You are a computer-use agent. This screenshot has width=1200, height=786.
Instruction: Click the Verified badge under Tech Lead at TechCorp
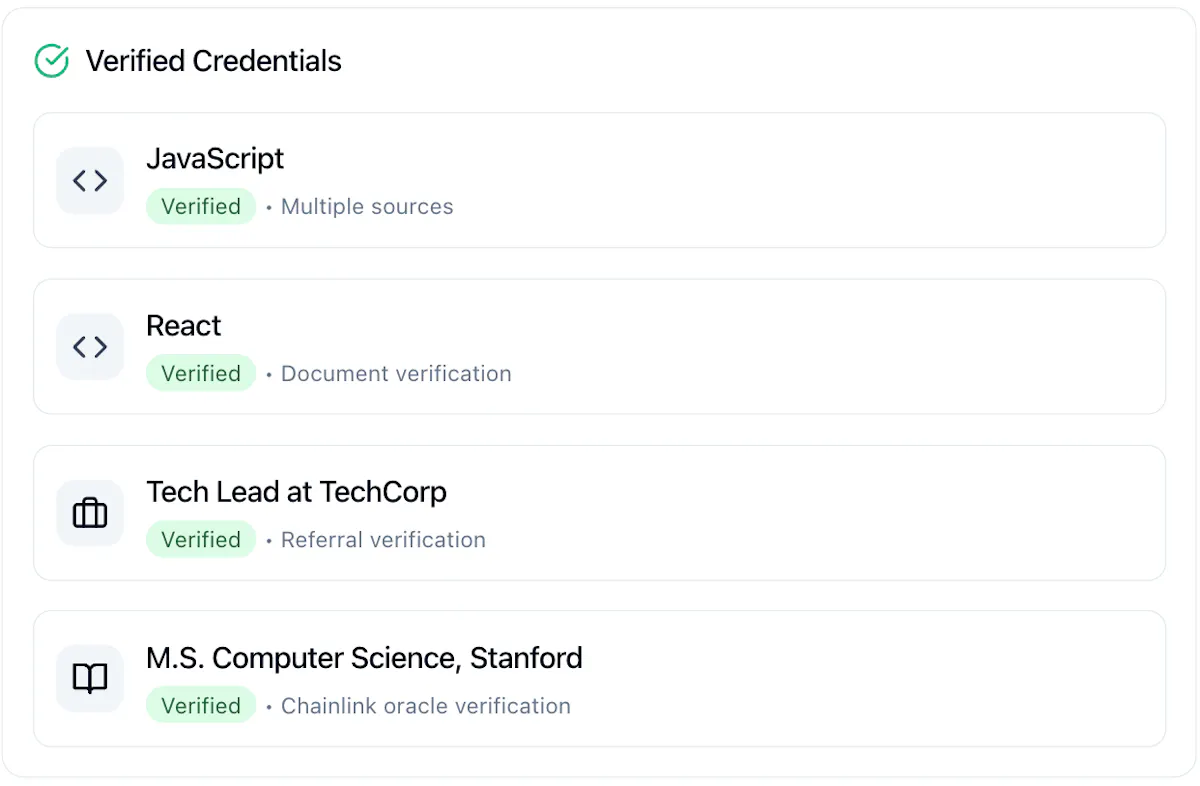(201, 540)
